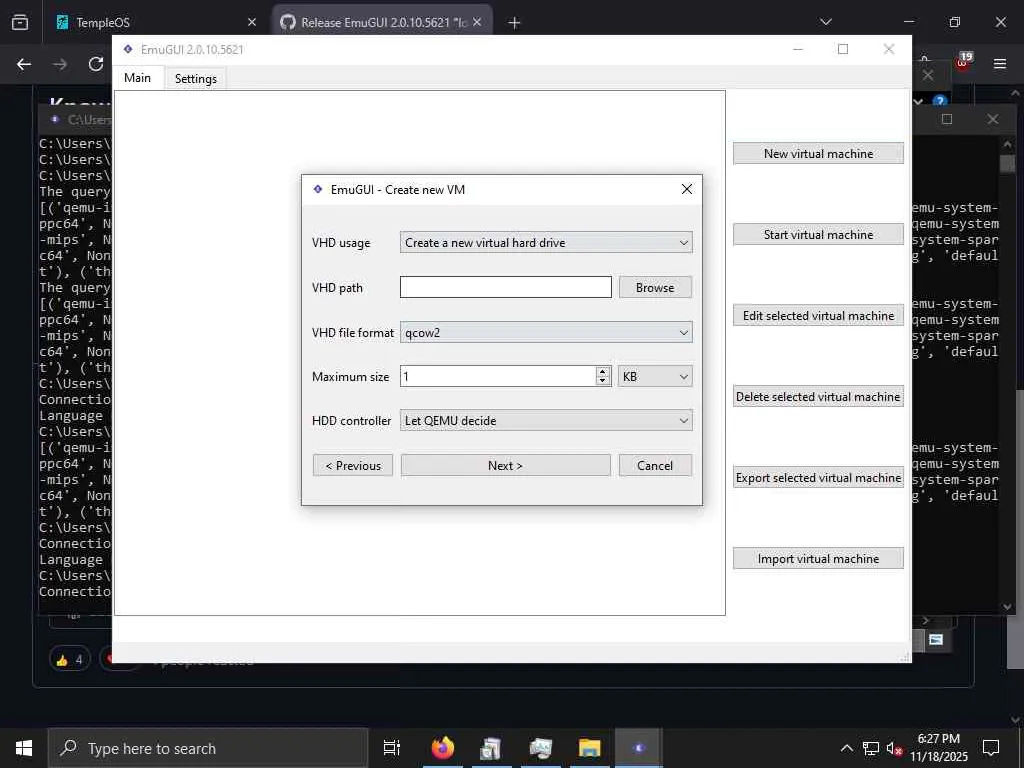Open the VHD usage dropdown
This screenshot has width=1024, height=768.
[546, 242]
